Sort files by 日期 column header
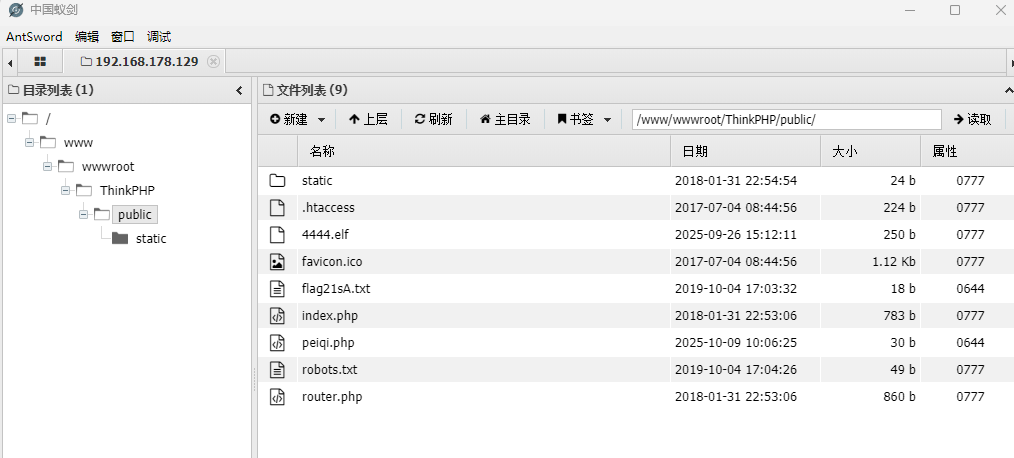The width and height of the screenshot is (1014, 458). (x=746, y=151)
